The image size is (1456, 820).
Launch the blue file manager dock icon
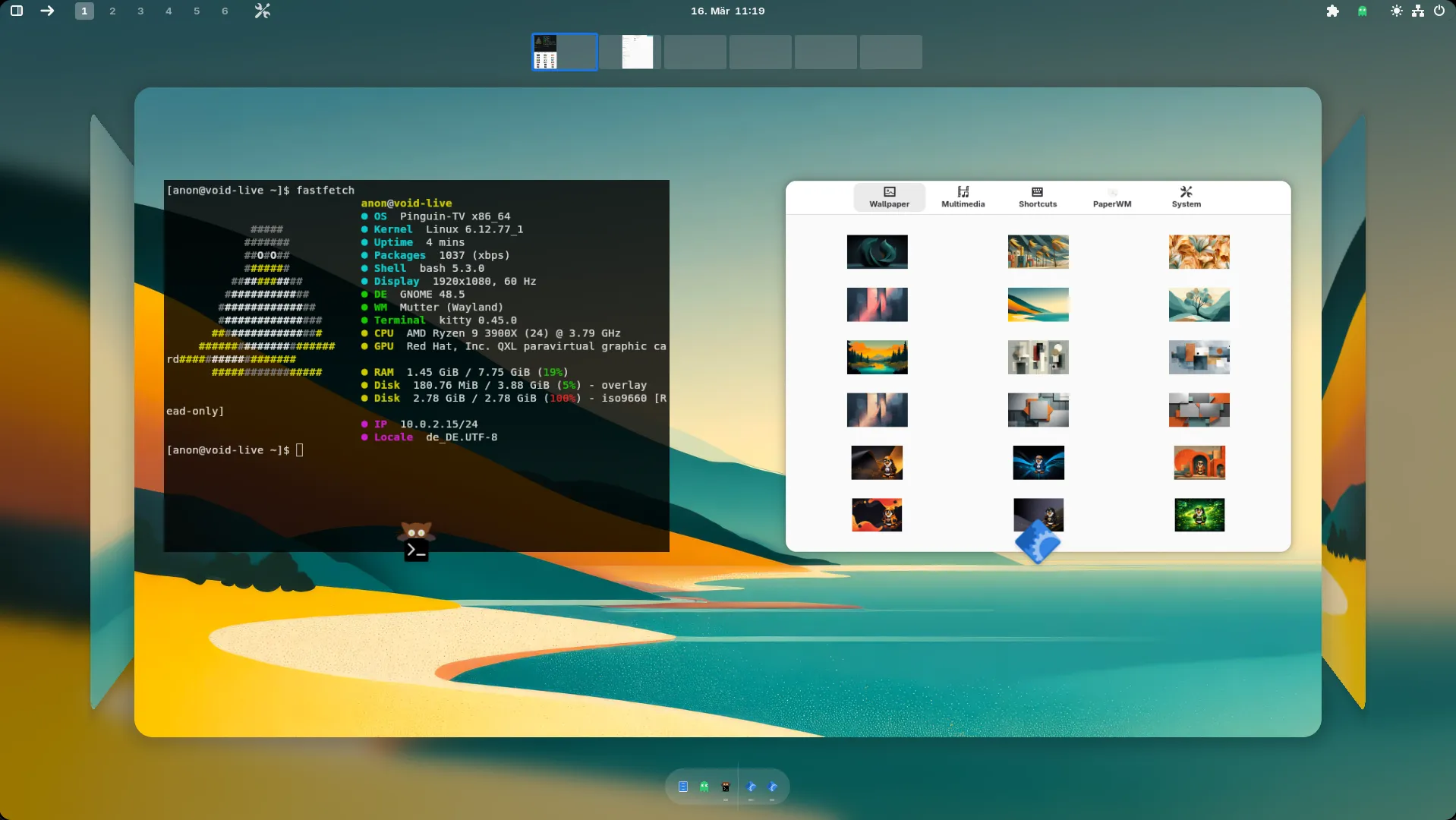[683, 787]
